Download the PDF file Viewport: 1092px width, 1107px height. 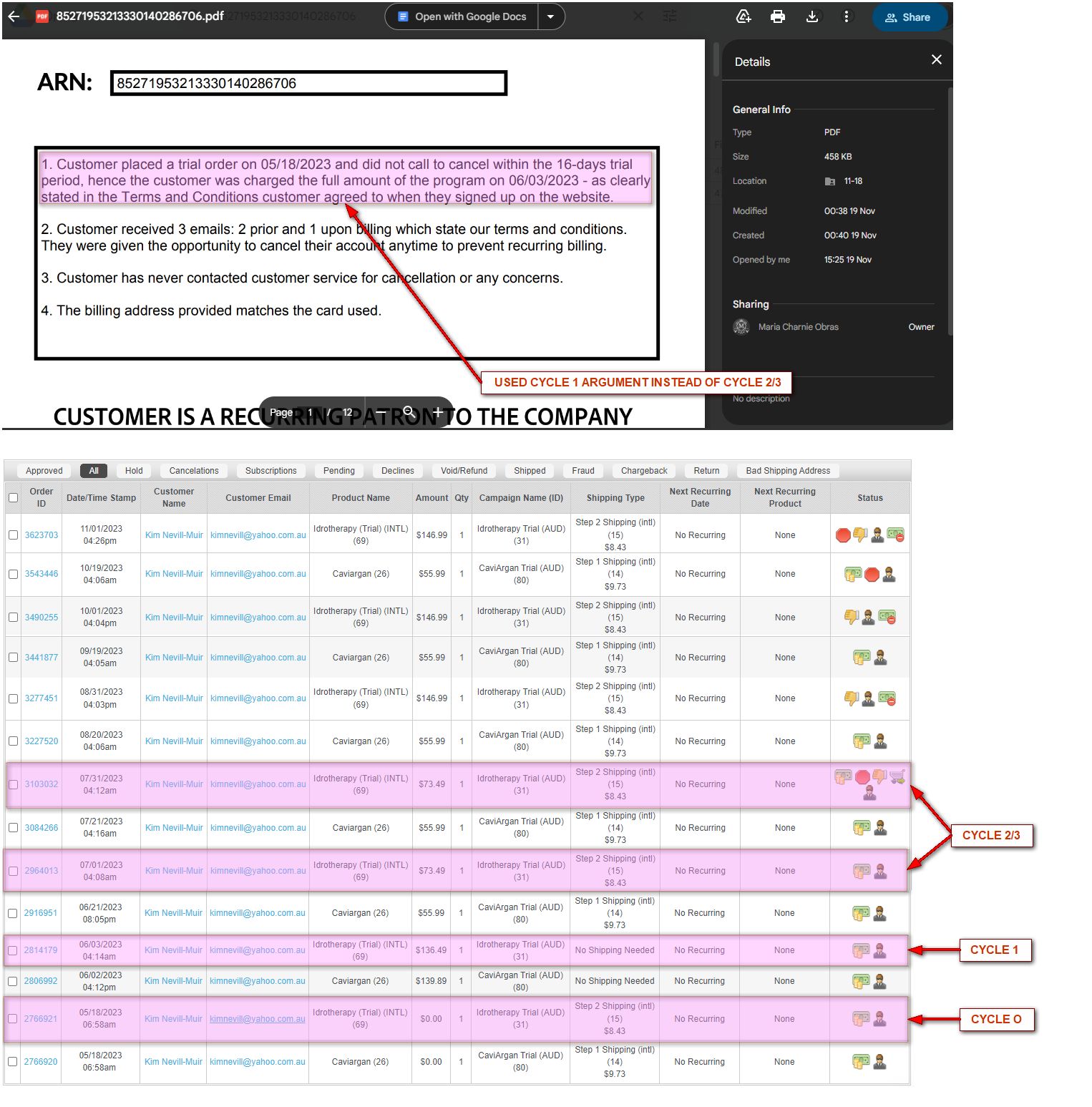[812, 16]
